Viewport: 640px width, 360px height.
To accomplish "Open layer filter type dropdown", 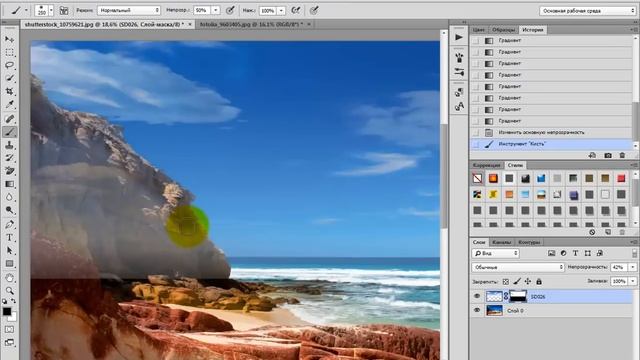I will 496,253.
